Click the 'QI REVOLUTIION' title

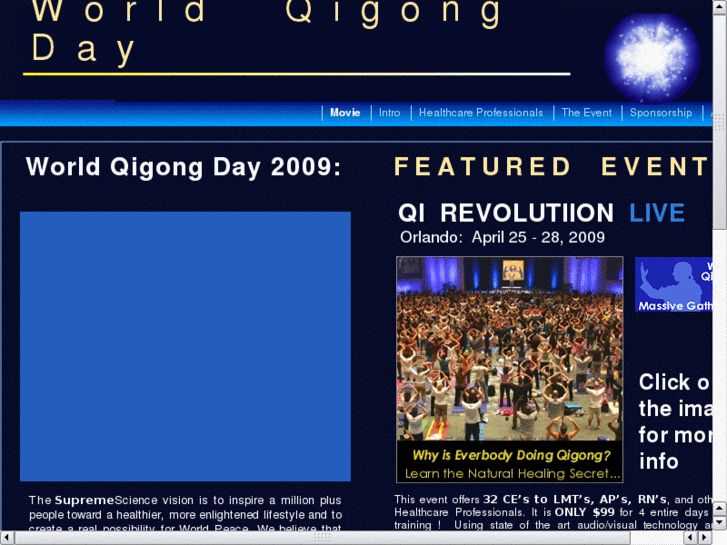506,213
